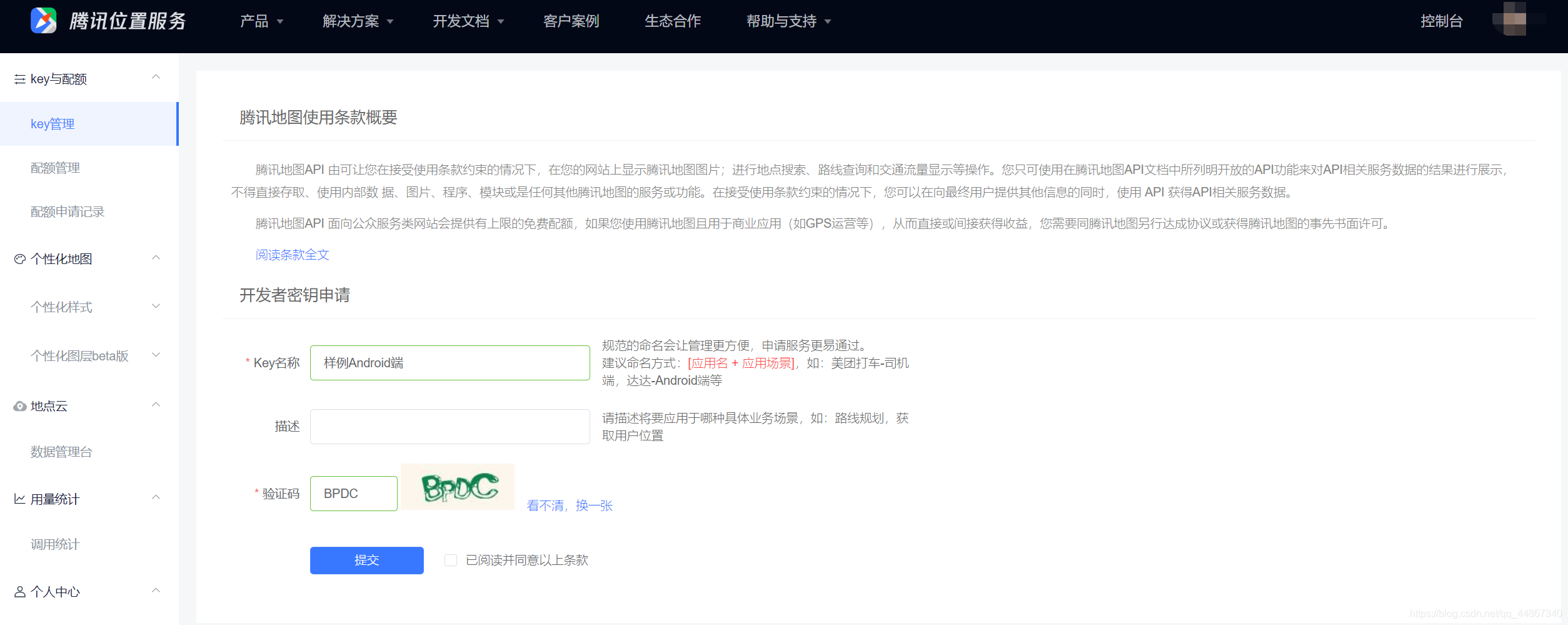1568x625 pixels.
Task: Collapse the 个人中心 section chevron
Action: (156, 590)
